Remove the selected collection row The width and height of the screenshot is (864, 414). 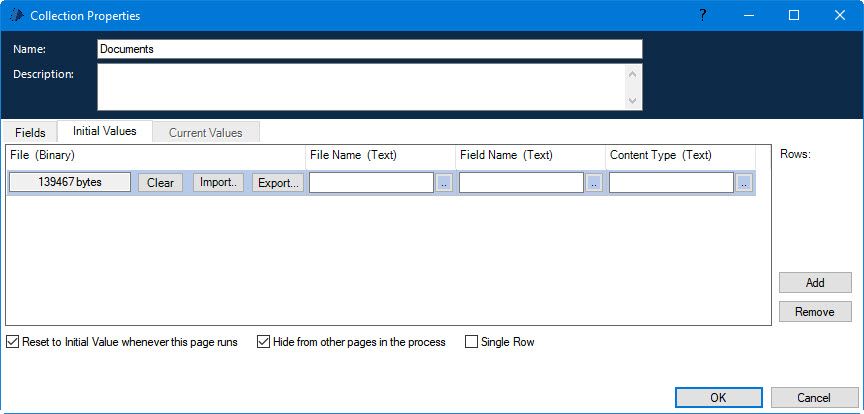click(815, 312)
